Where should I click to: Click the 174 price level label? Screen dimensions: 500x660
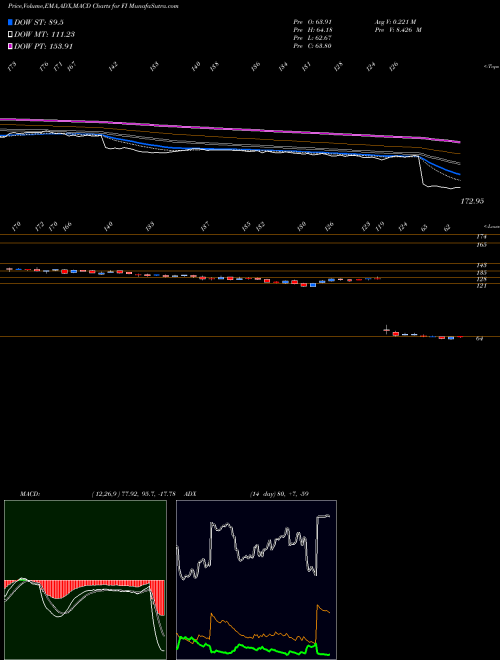point(481,237)
